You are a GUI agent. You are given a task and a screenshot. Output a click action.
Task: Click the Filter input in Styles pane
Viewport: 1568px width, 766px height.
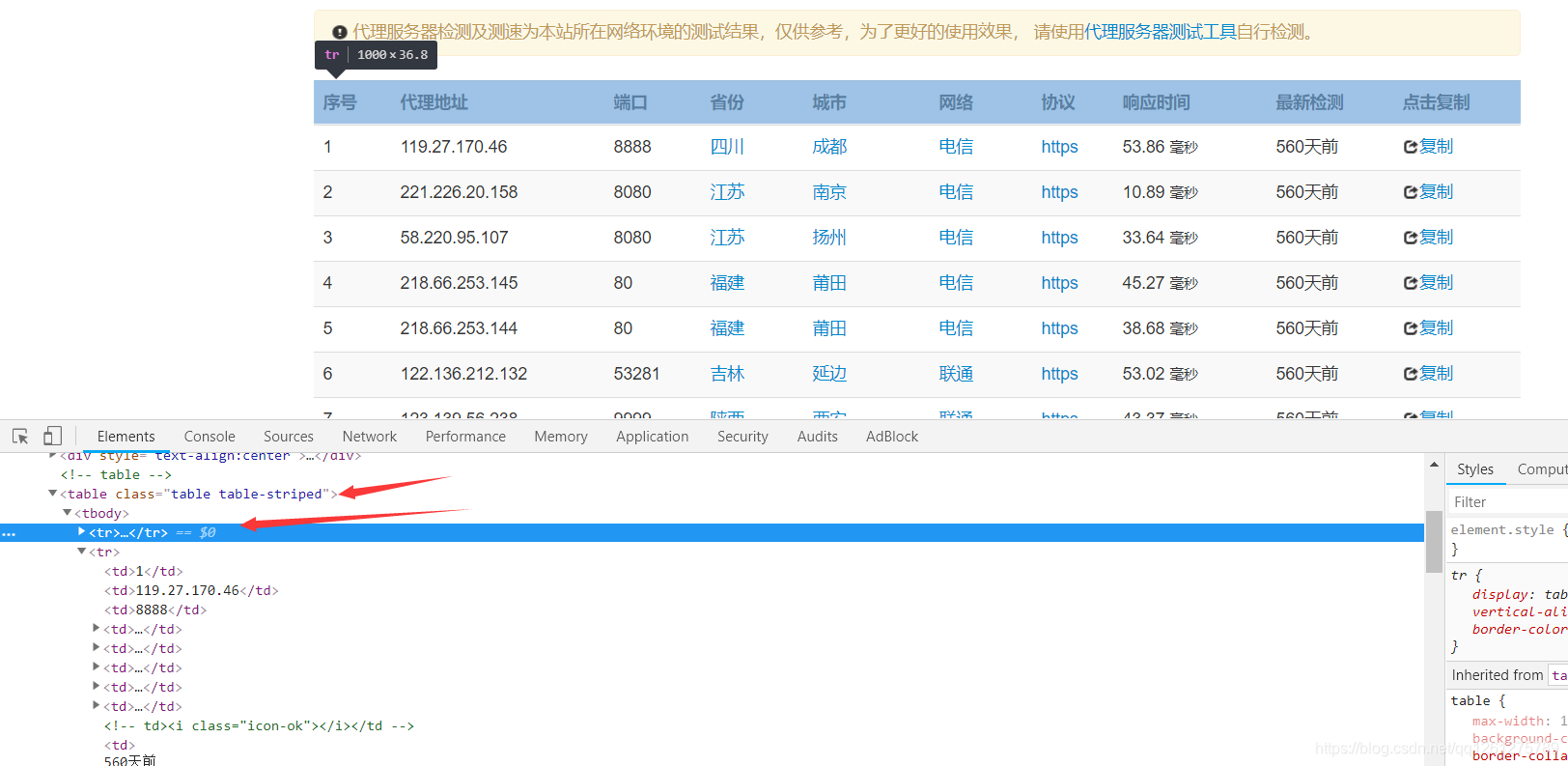pyautogui.click(x=1507, y=502)
